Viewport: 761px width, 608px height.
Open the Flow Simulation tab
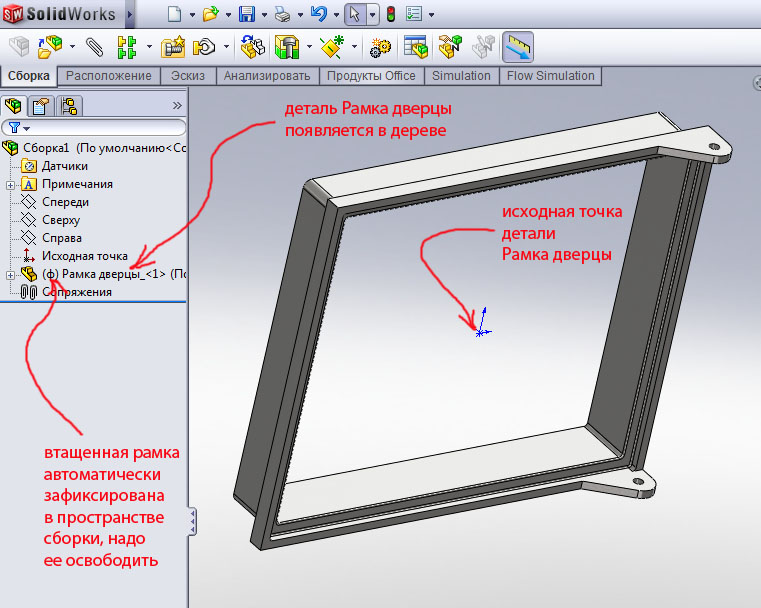tap(550, 76)
